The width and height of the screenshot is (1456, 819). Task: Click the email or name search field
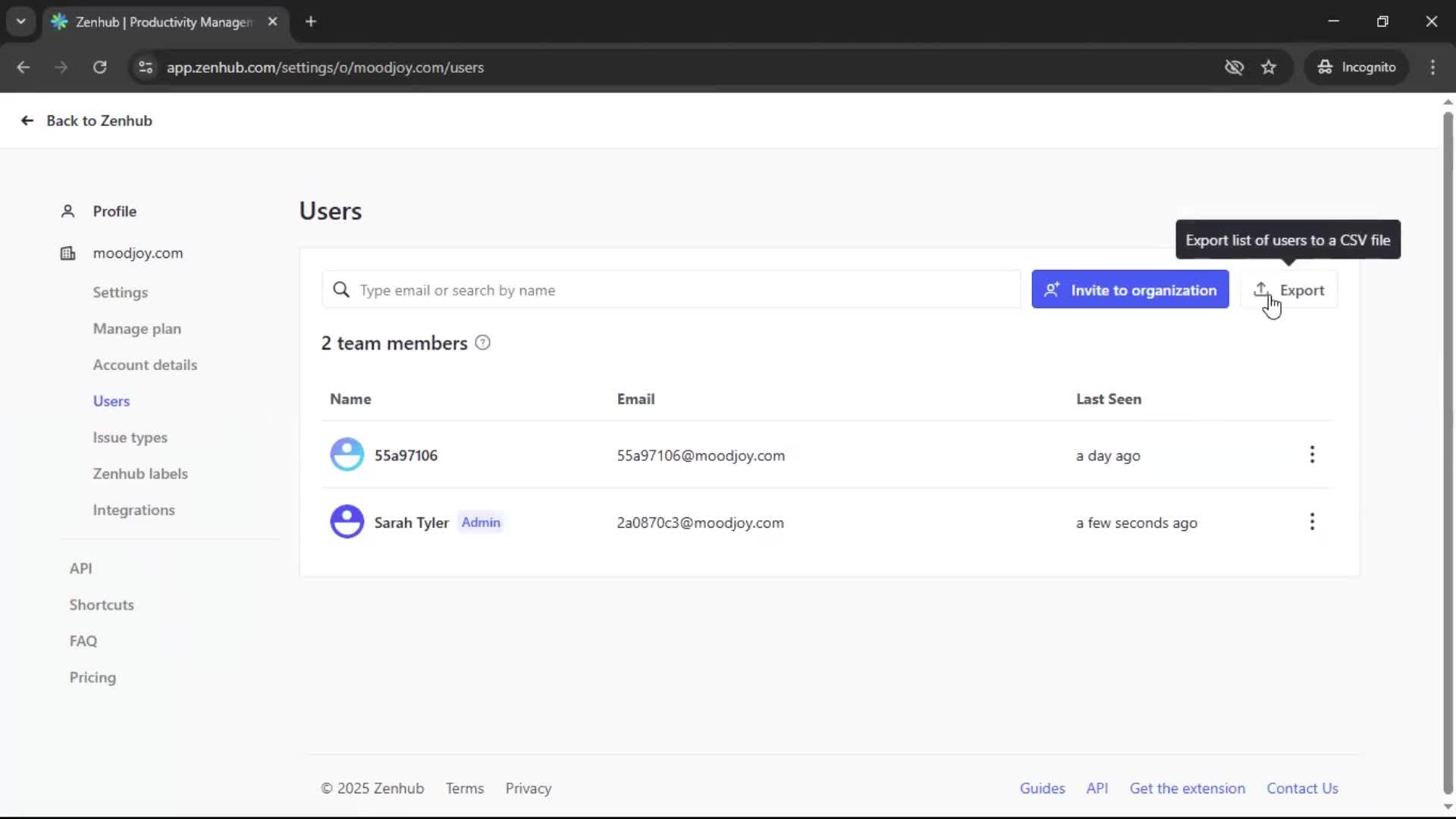[682, 290]
